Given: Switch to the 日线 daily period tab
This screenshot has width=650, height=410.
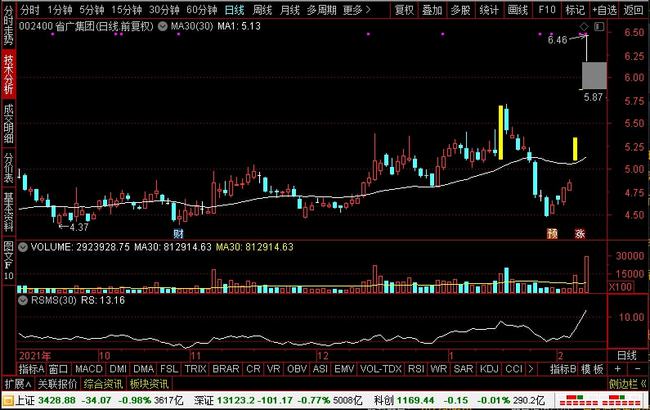Looking at the screenshot, I should 234,9.
